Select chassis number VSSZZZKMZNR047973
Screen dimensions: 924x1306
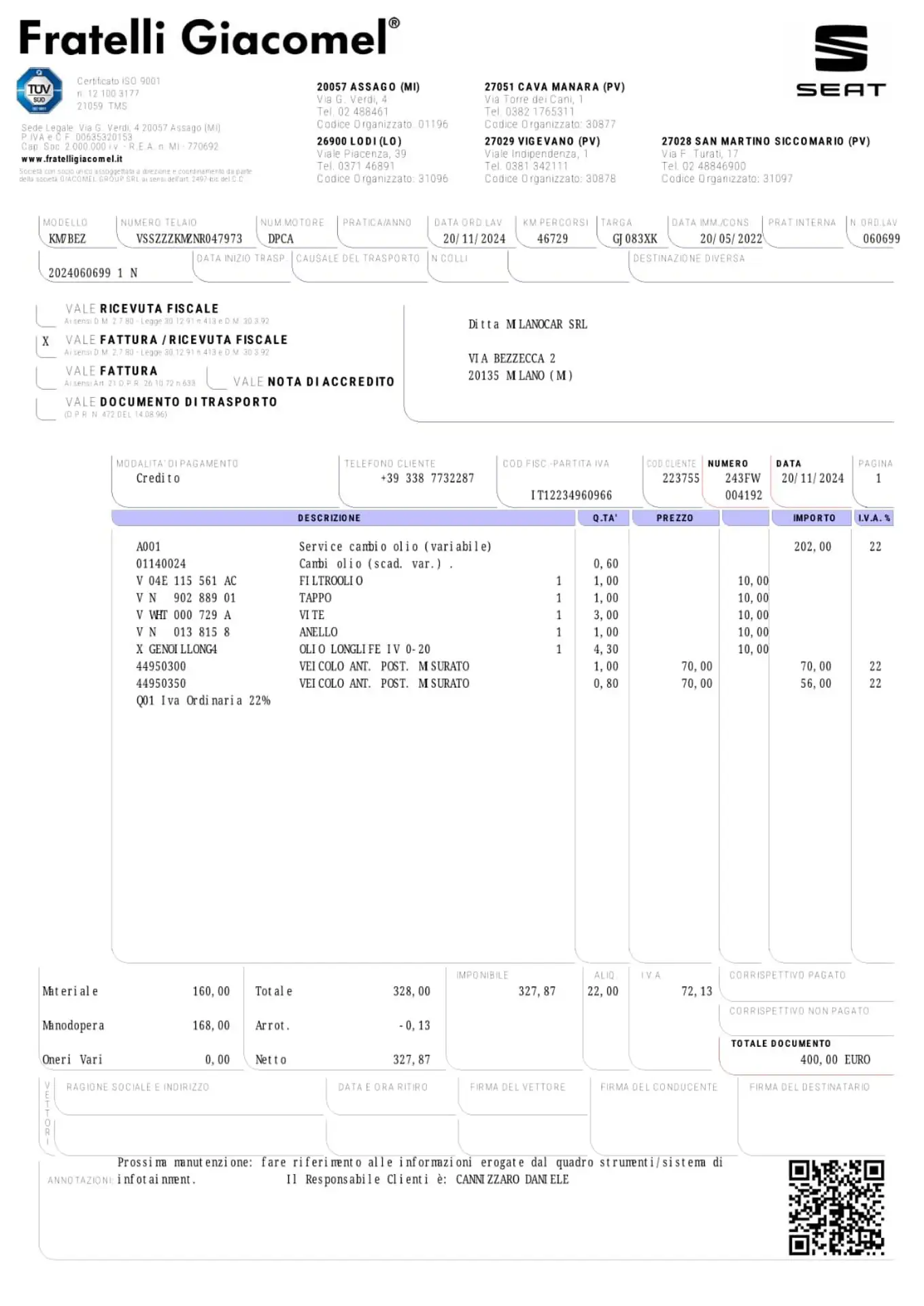[189, 239]
